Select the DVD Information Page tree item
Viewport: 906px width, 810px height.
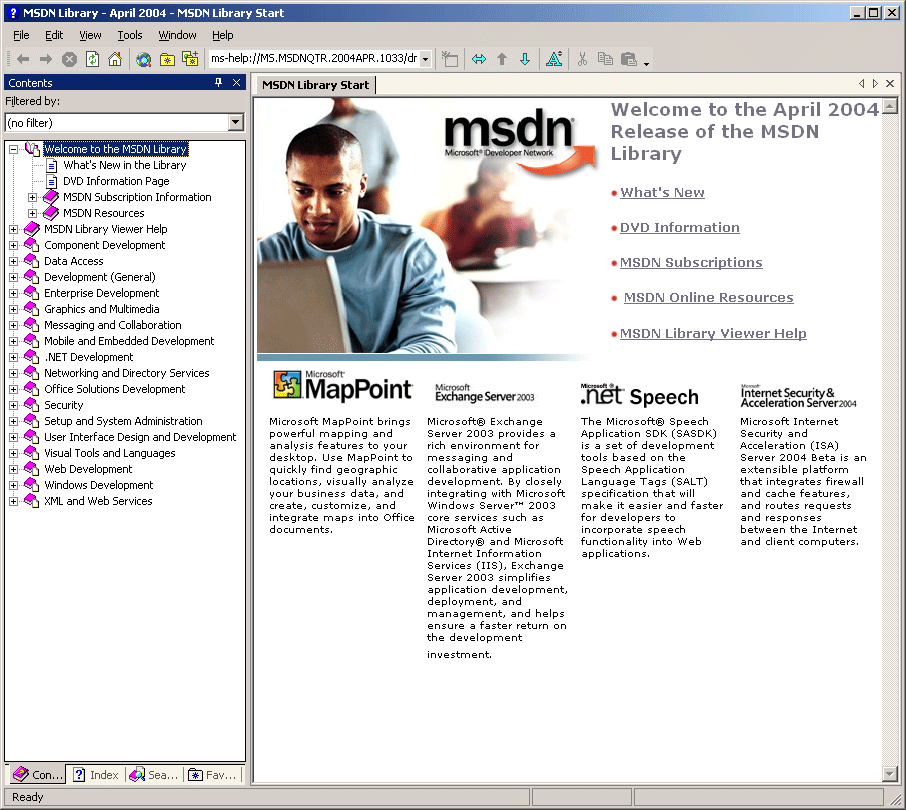click(x=116, y=181)
